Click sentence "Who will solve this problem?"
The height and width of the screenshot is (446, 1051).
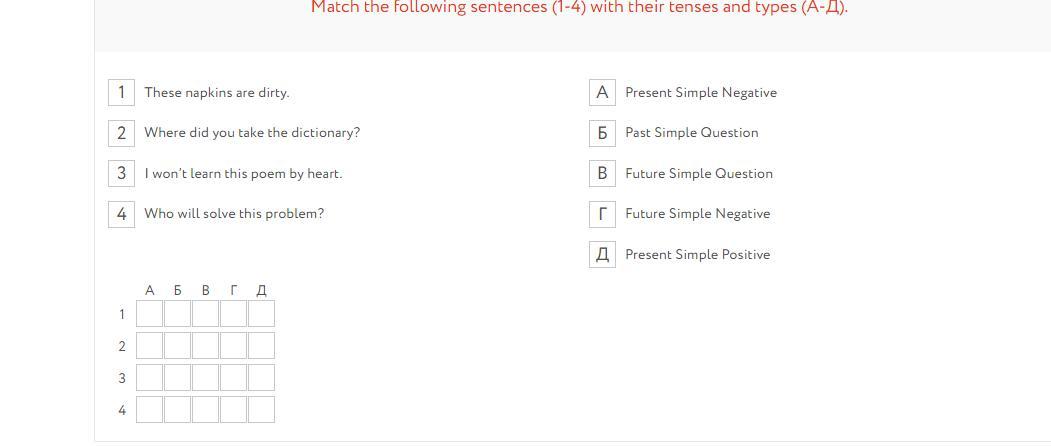[234, 214]
